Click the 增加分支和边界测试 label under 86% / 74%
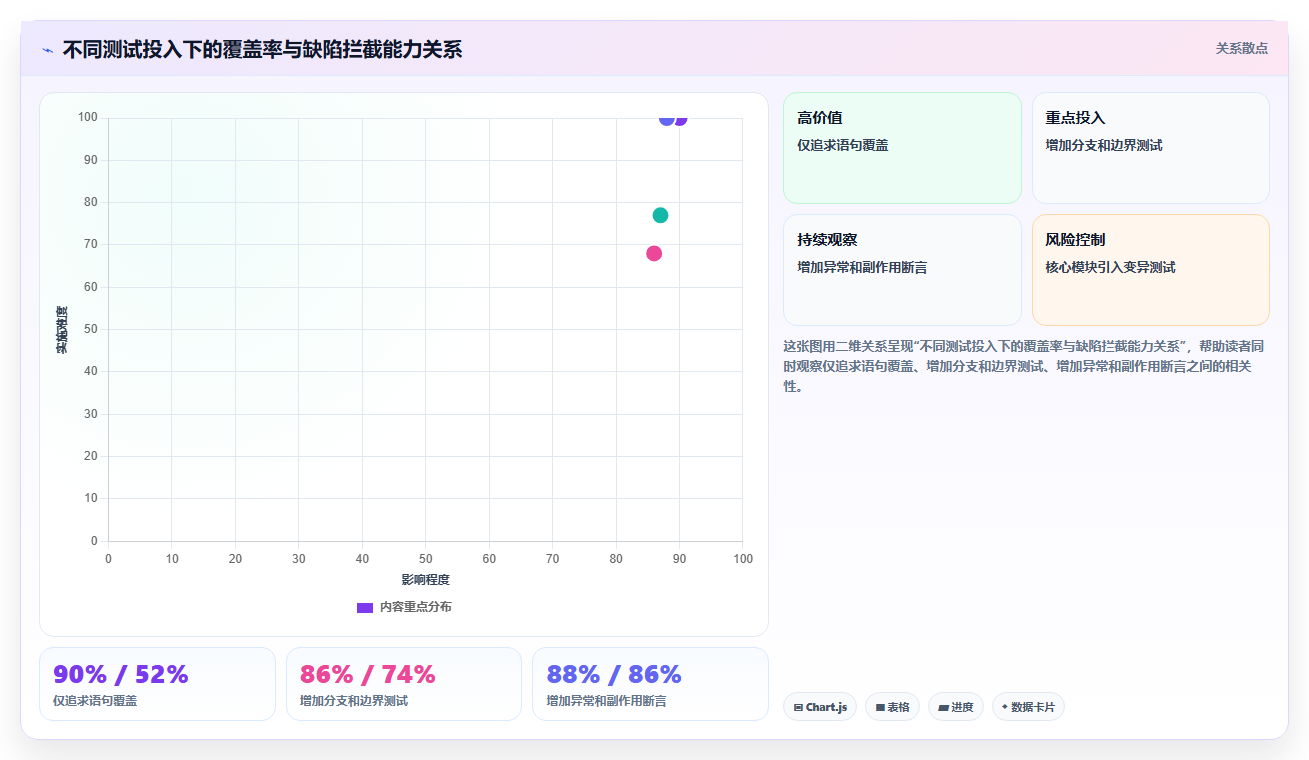 click(x=354, y=701)
